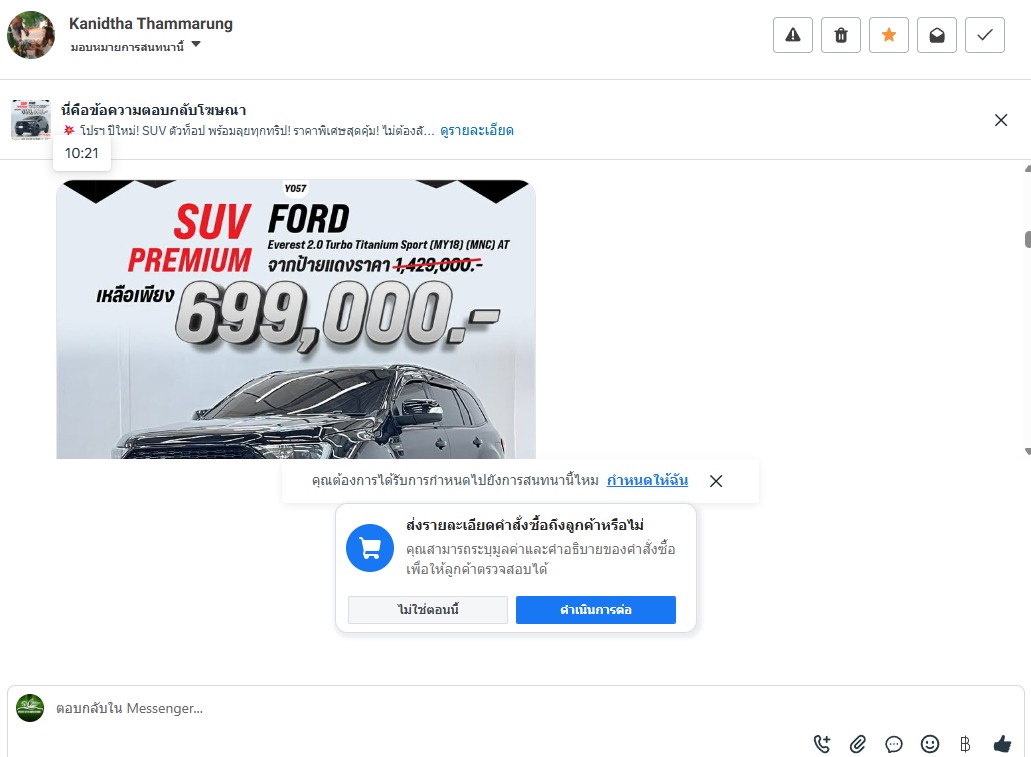Send a thumbs up like
1031x757 pixels.
pyautogui.click(x=1002, y=744)
